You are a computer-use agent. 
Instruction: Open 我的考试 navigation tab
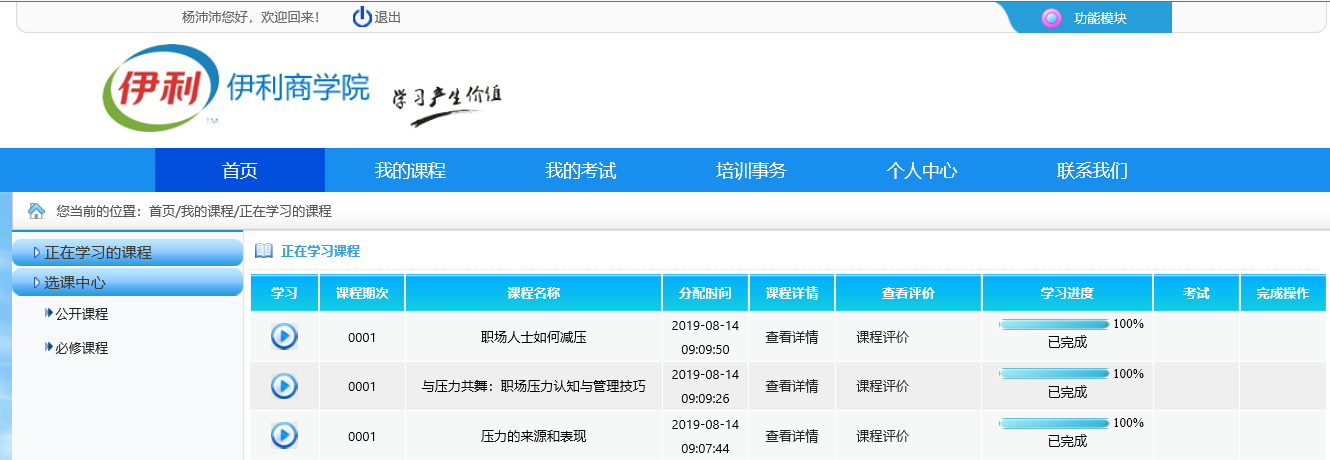tap(580, 171)
